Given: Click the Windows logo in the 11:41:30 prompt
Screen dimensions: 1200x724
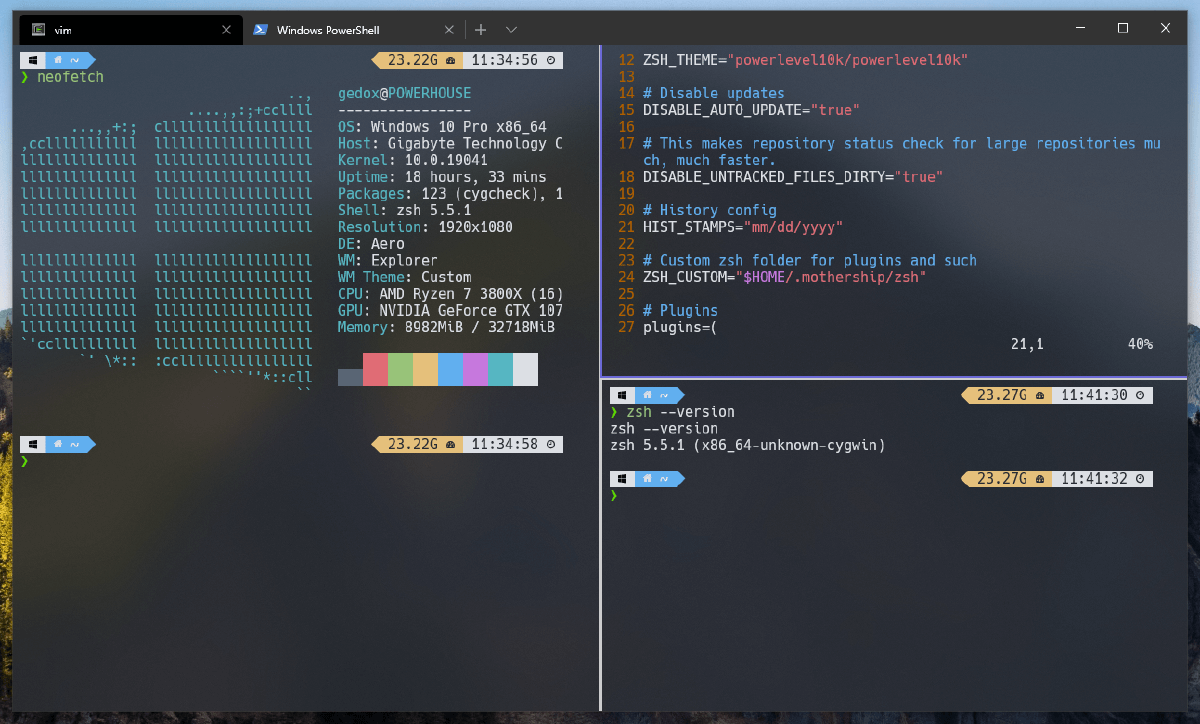Looking at the screenshot, I should point(623,395).
